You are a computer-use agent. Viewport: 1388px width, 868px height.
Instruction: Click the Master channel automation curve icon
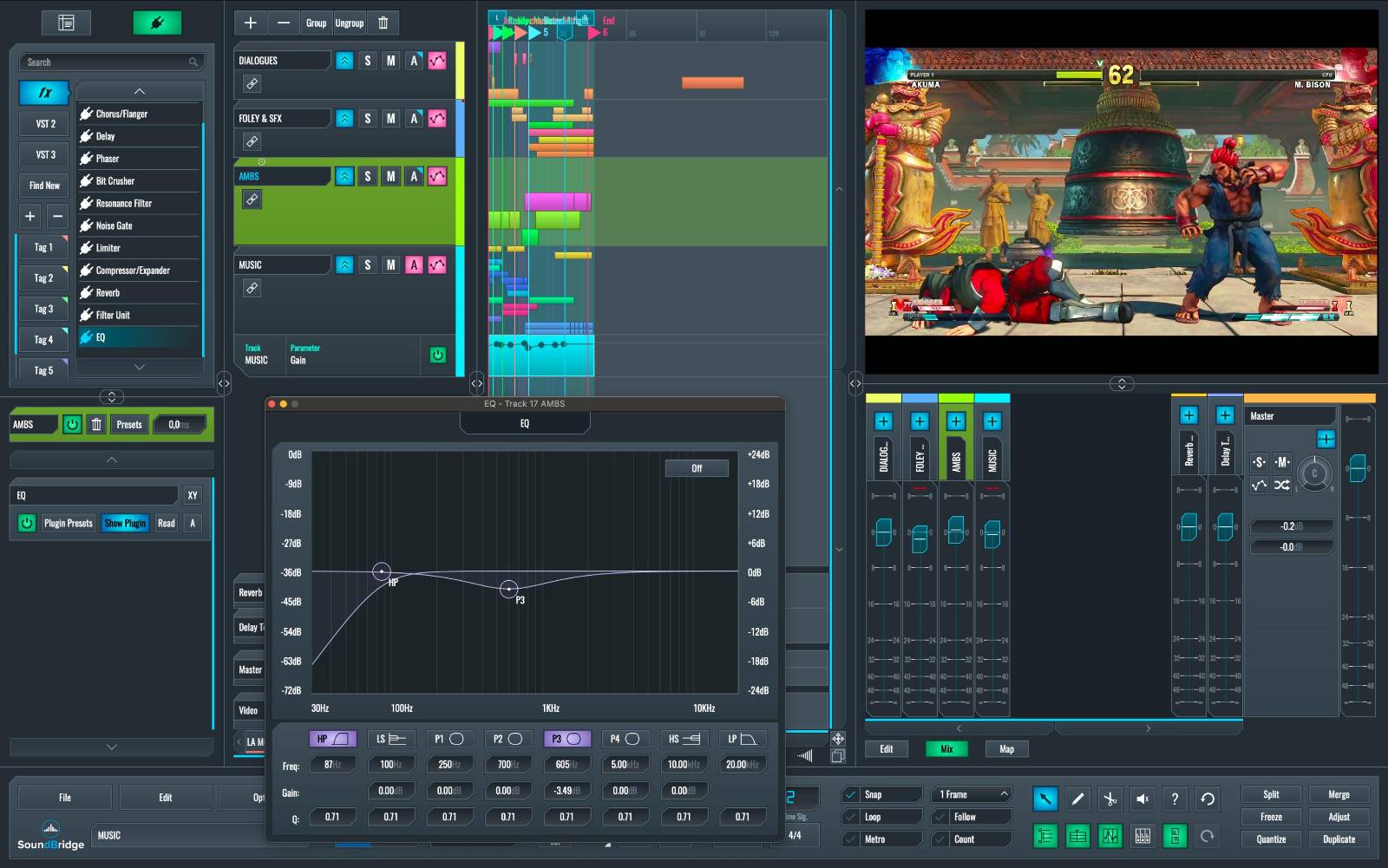point(1259,485)
